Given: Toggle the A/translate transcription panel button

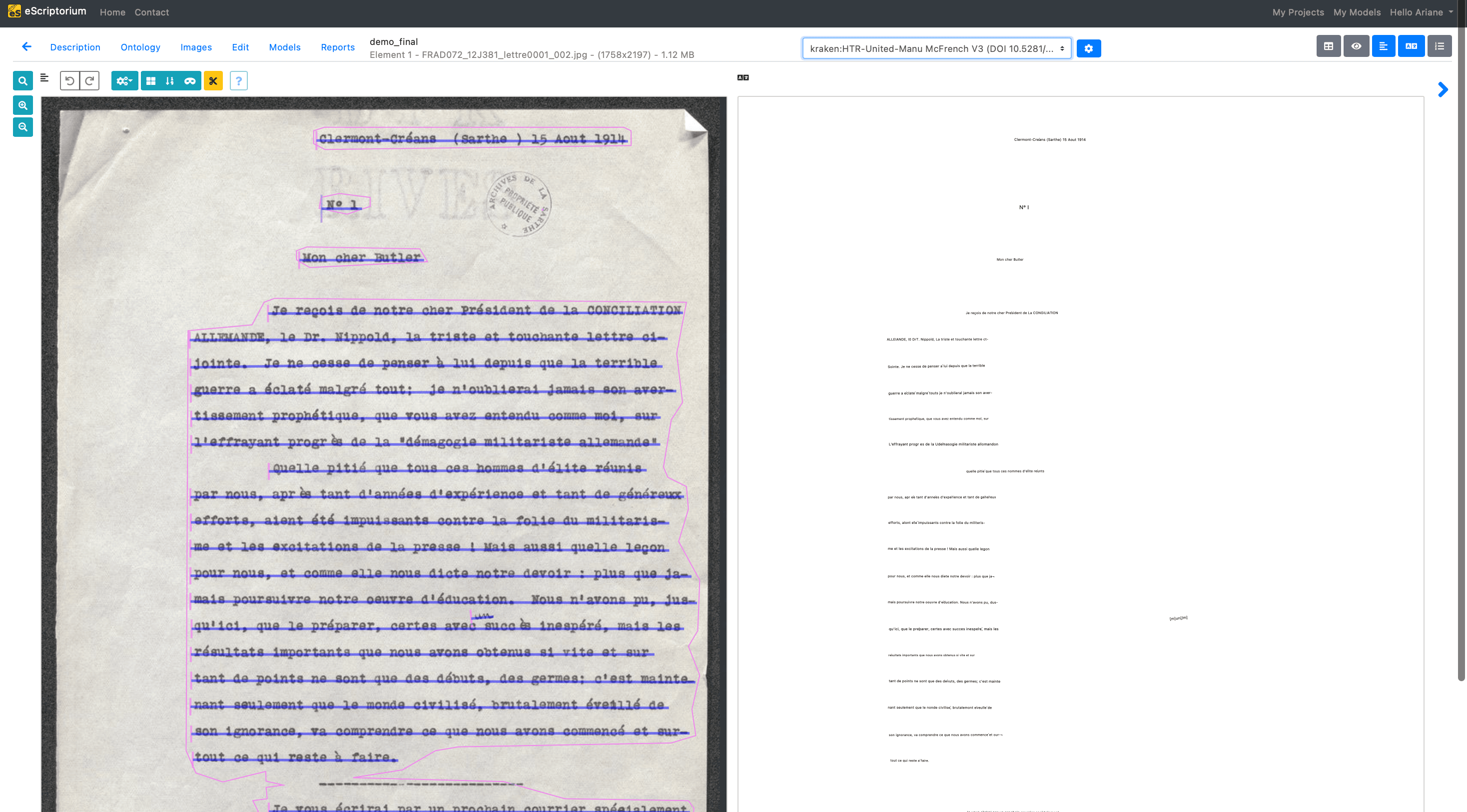Looking at the screenshot, I should point(1411,46).
